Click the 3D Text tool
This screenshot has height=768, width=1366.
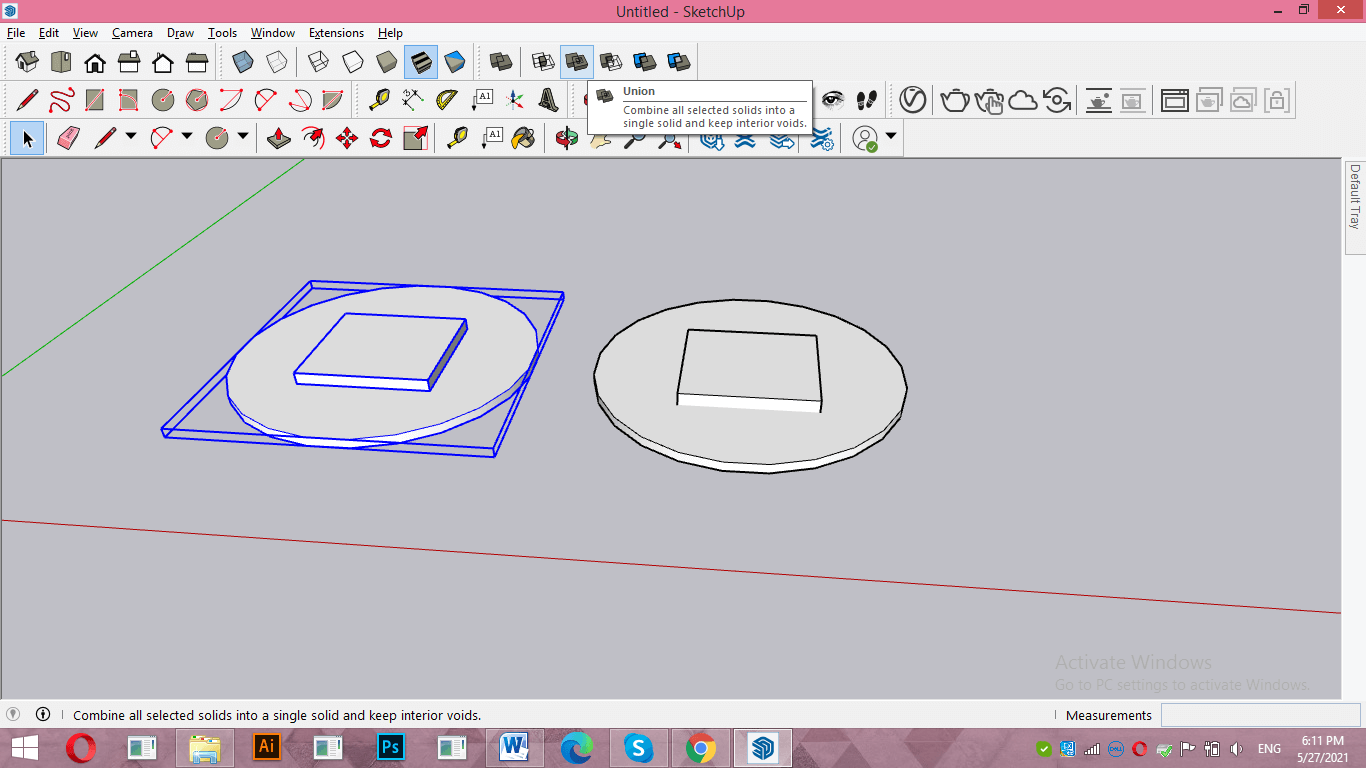click(549, 100)
